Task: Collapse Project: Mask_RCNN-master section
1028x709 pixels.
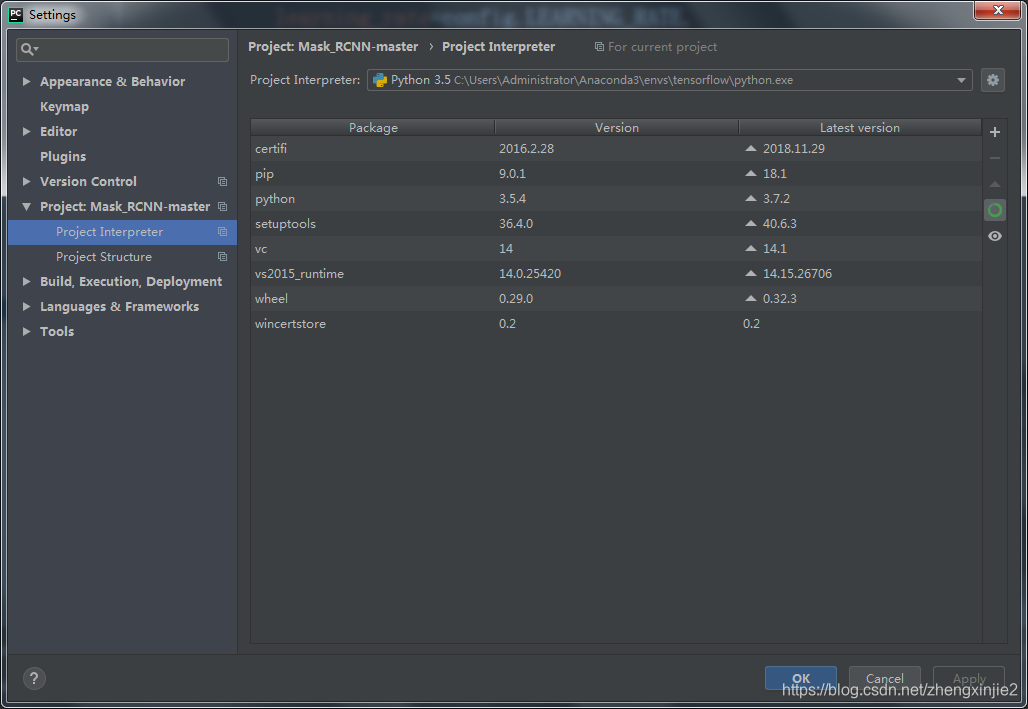Action: point(26,207)
